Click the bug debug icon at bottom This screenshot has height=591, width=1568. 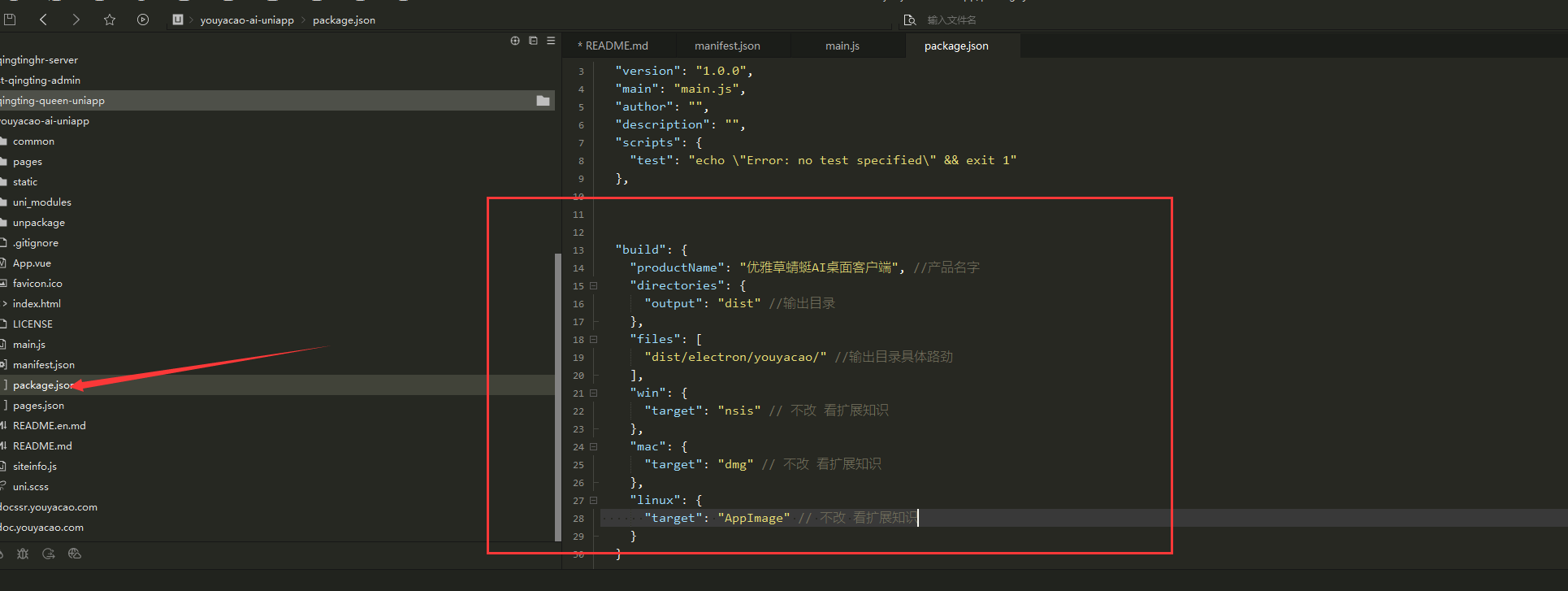[23, 554]
